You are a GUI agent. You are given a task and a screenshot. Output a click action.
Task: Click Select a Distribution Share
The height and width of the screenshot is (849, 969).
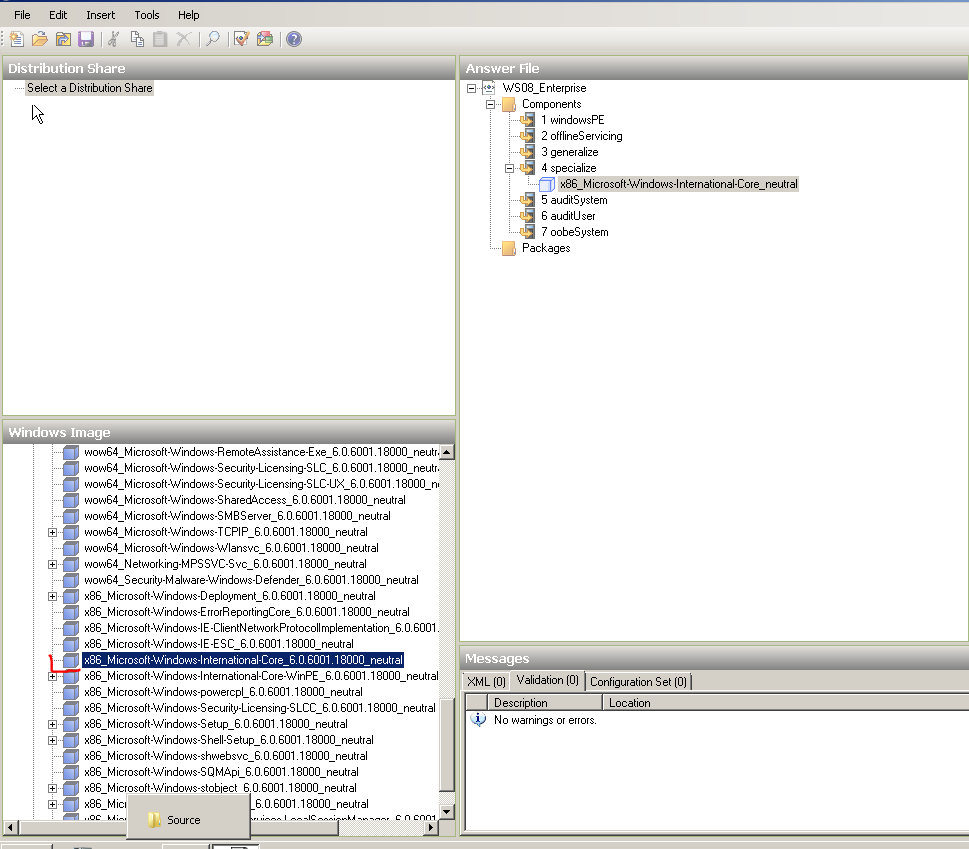click(90, 88)
